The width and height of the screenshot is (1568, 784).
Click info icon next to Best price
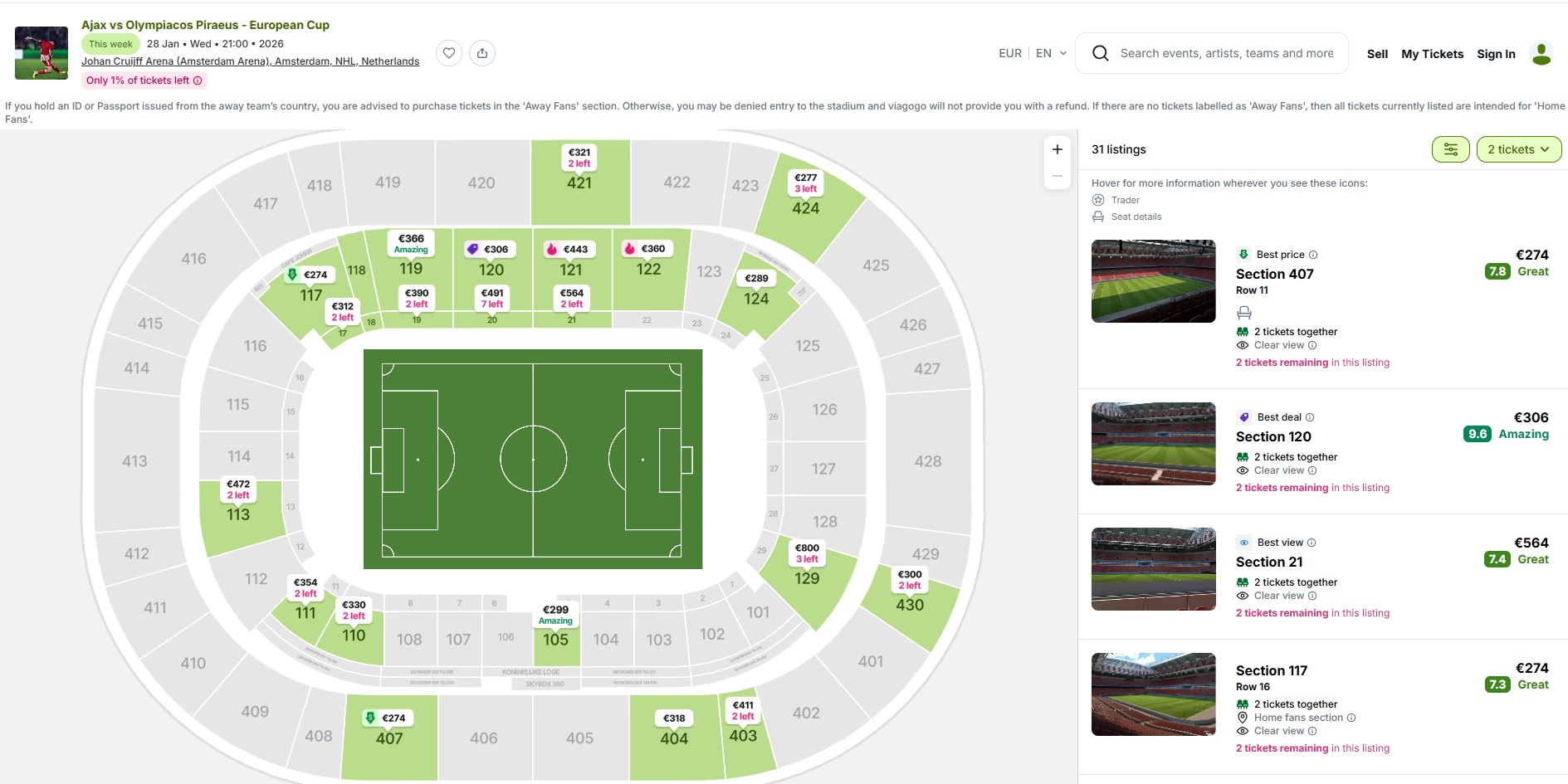[x=1313, y=255]
